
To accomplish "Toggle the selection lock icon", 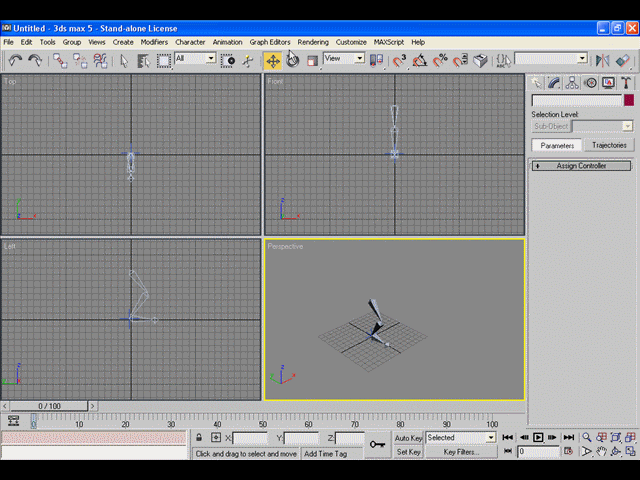I will [199, 438].
